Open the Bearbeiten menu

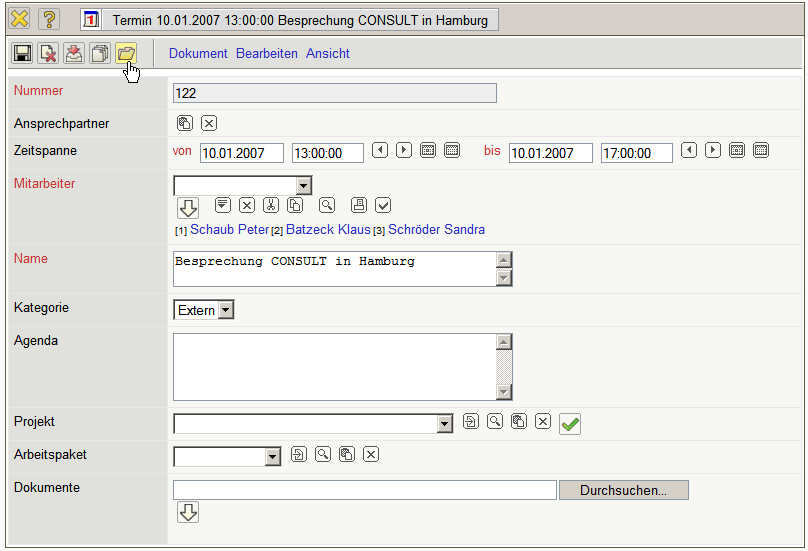click(267, 54)
